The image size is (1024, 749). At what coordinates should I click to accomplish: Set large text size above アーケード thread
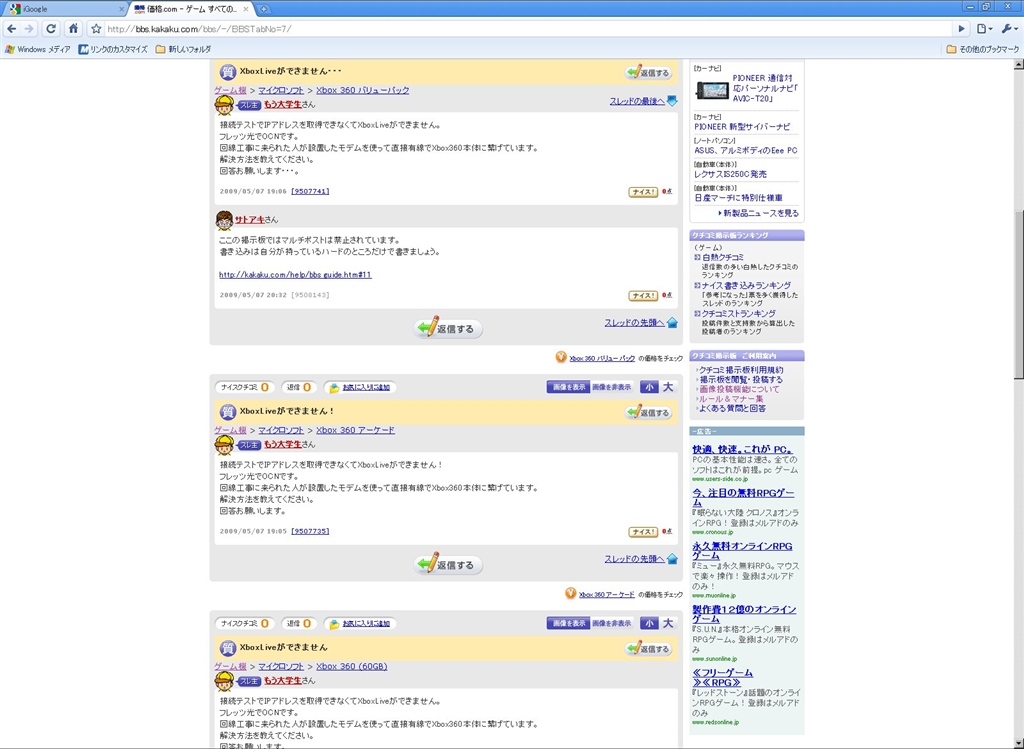pyautogui.click(x=668, y=387)
